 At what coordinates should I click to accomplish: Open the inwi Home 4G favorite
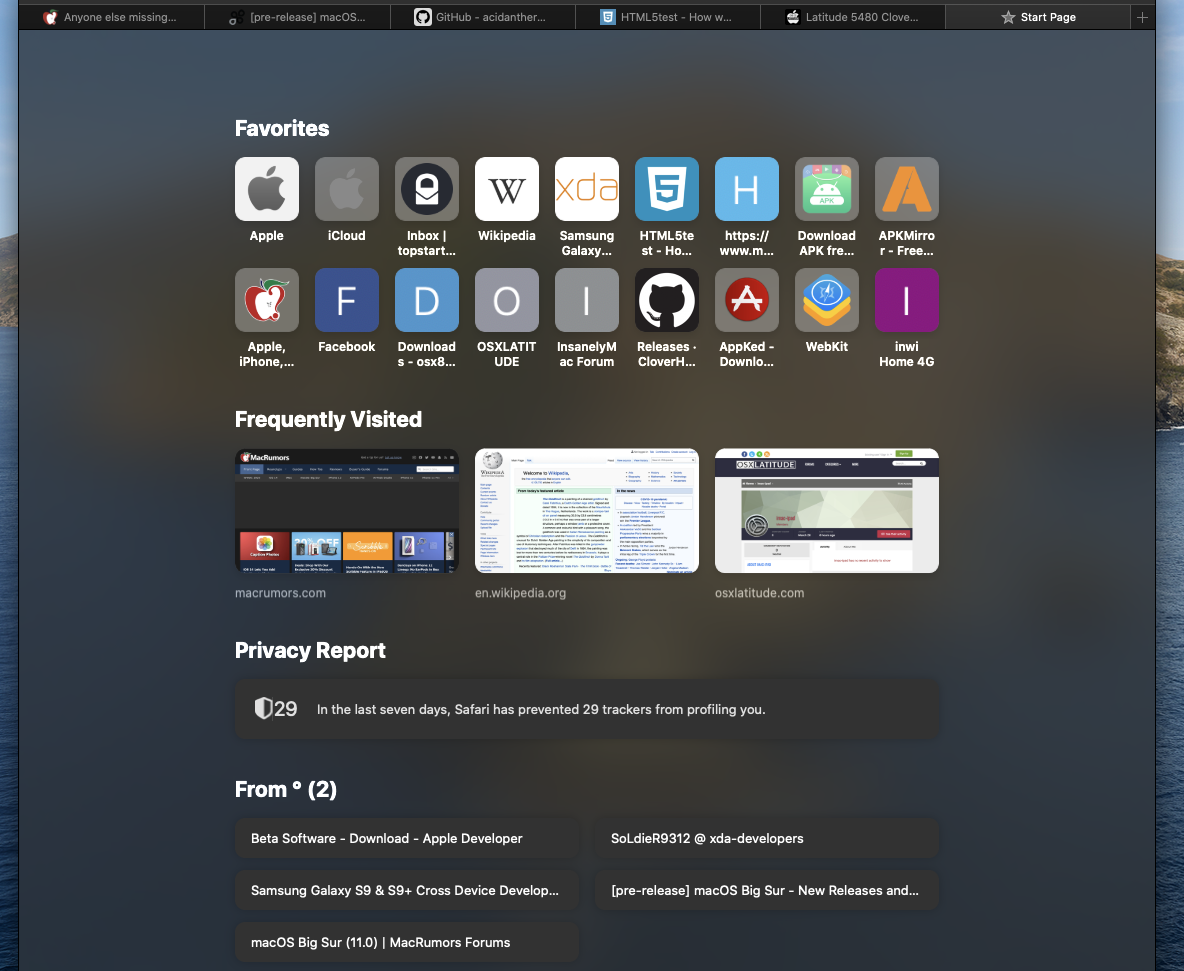pos(907,300)
